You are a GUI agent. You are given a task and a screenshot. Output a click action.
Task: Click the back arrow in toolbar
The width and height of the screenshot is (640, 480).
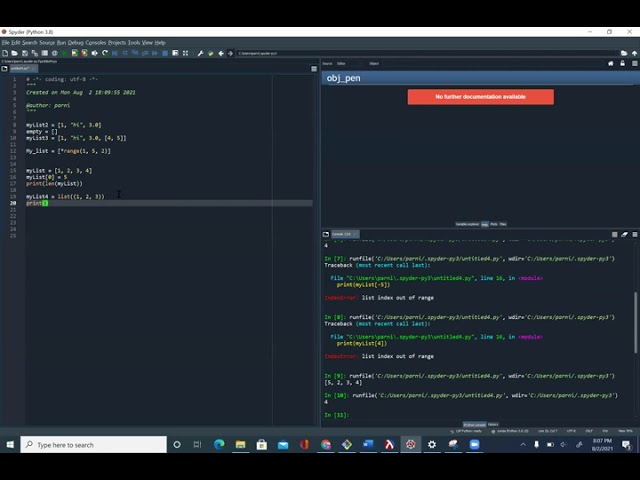(x=221, y=53)
